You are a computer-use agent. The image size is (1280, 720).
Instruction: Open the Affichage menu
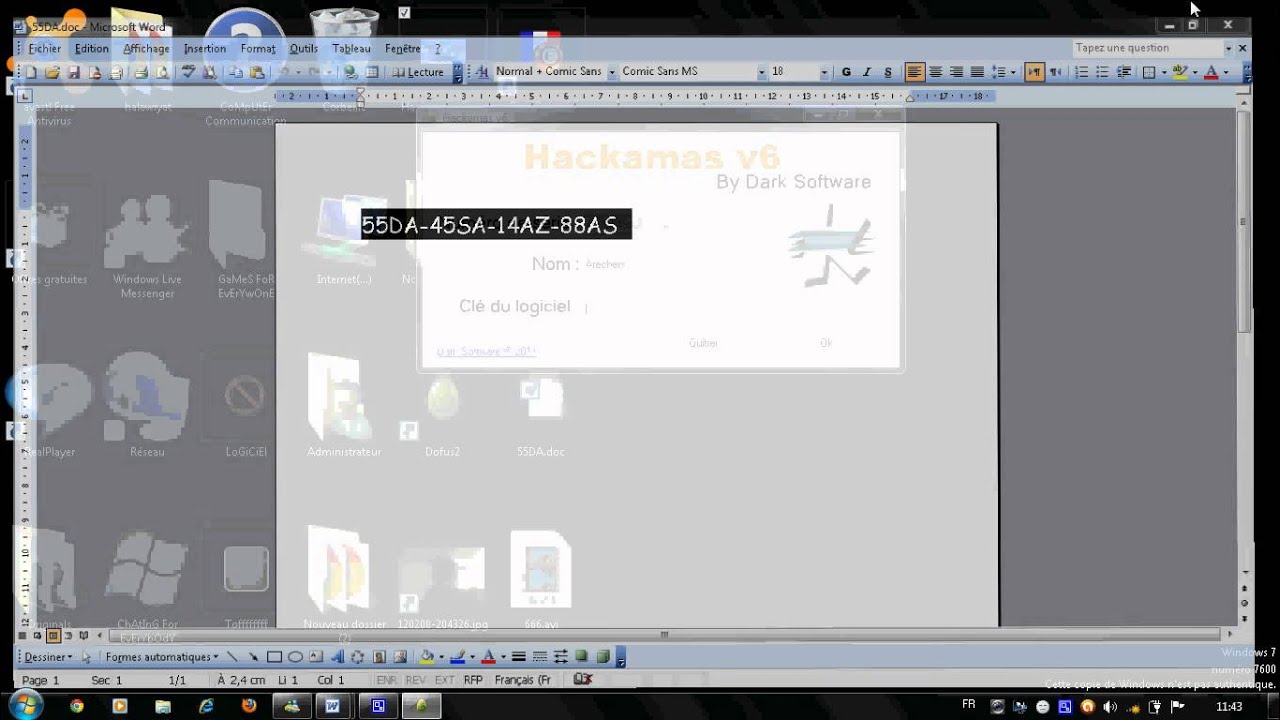pyautogui.click(x=147, y=48)
